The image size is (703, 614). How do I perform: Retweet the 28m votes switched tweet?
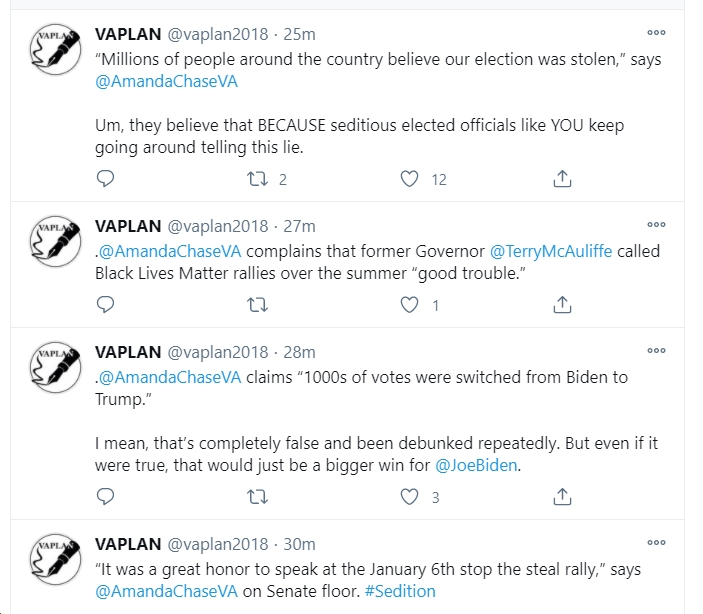pyautogui.click(x=257, y=497)
